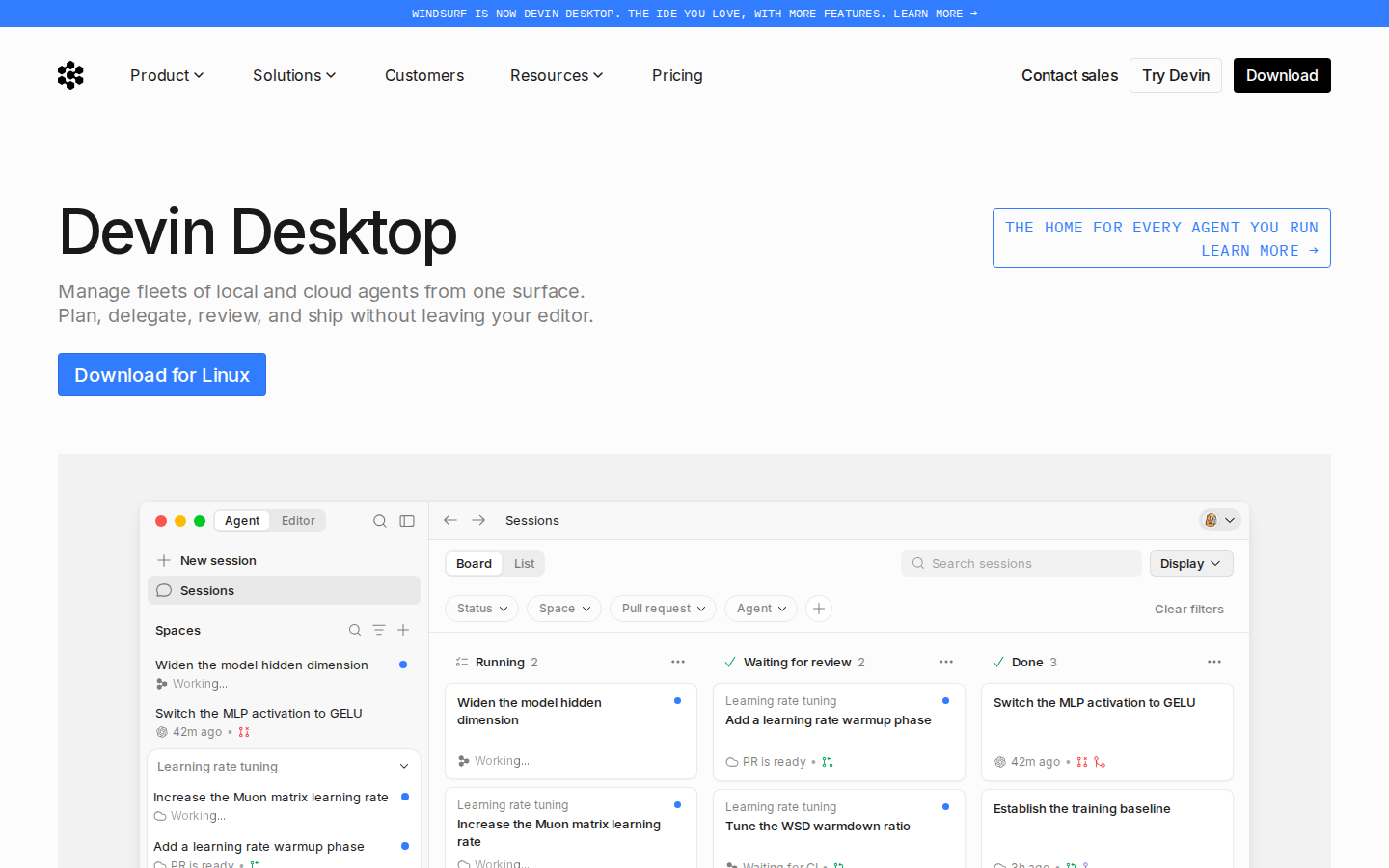Open the Waiting for review column options
The width and height of the screenshot is (1389, 868).
pos(946,662)
